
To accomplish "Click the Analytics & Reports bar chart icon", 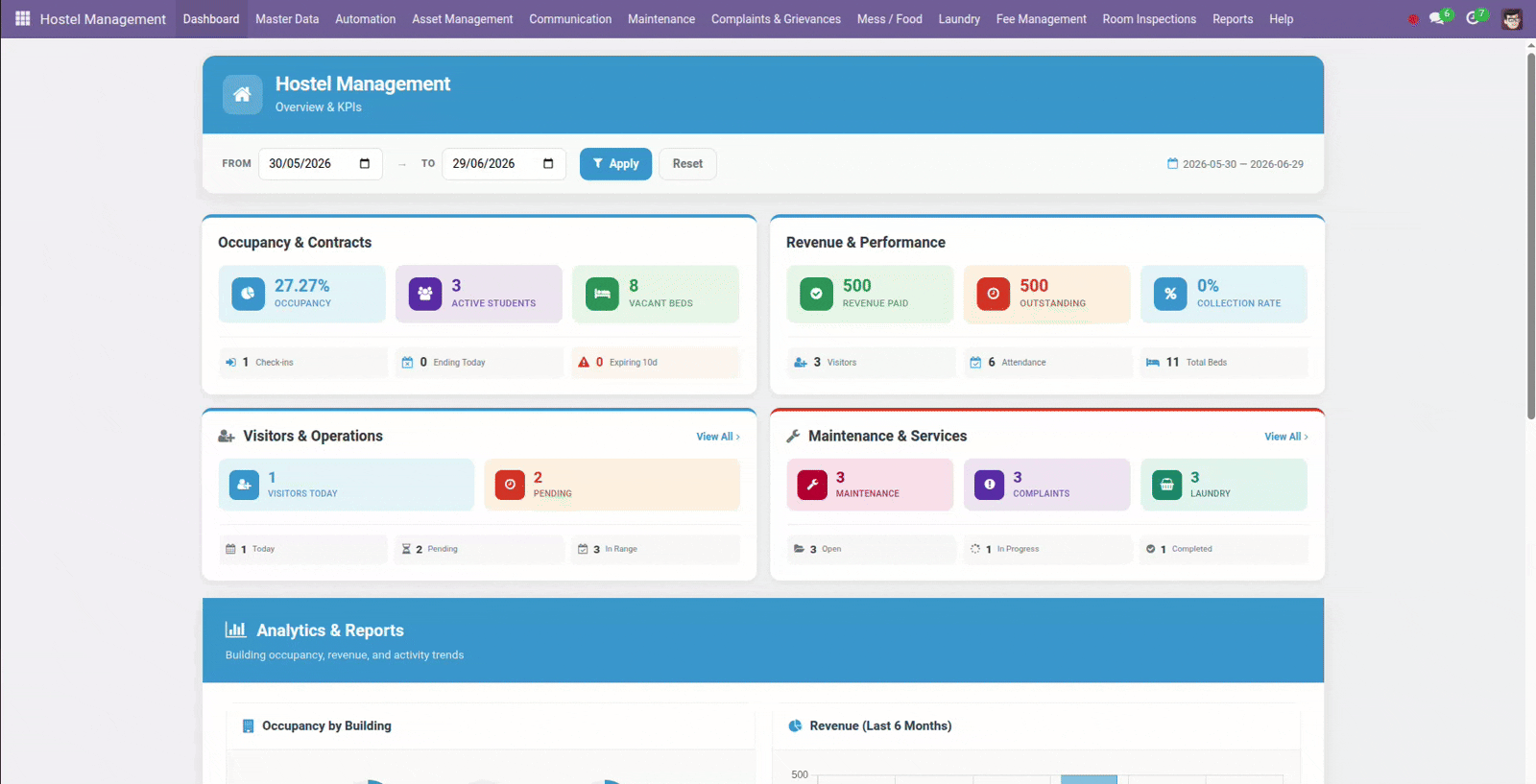I will tap(235, 630).
